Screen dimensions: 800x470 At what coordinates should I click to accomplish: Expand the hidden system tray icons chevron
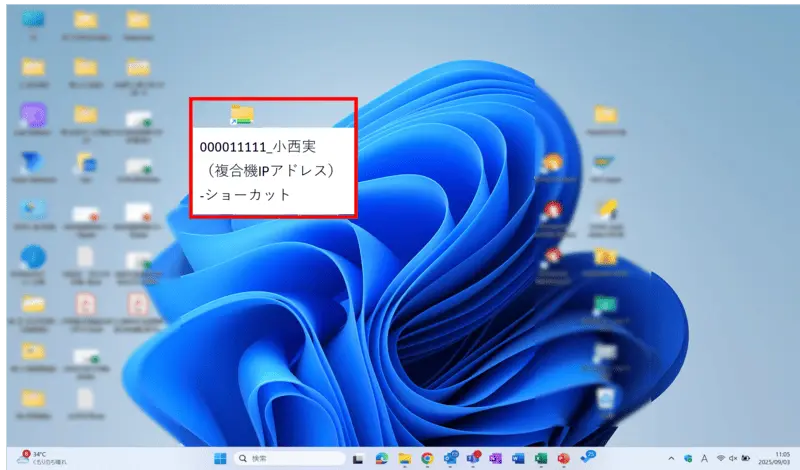(671, 458)
